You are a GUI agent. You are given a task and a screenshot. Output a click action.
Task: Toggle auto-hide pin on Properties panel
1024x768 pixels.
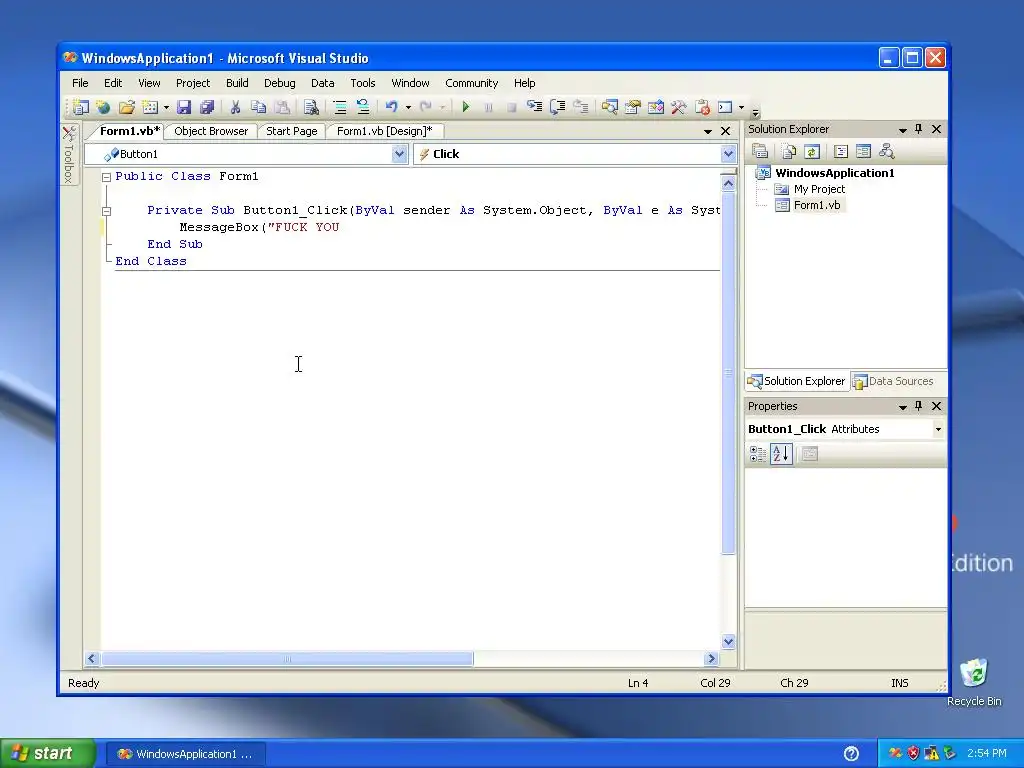pos(919,406)
